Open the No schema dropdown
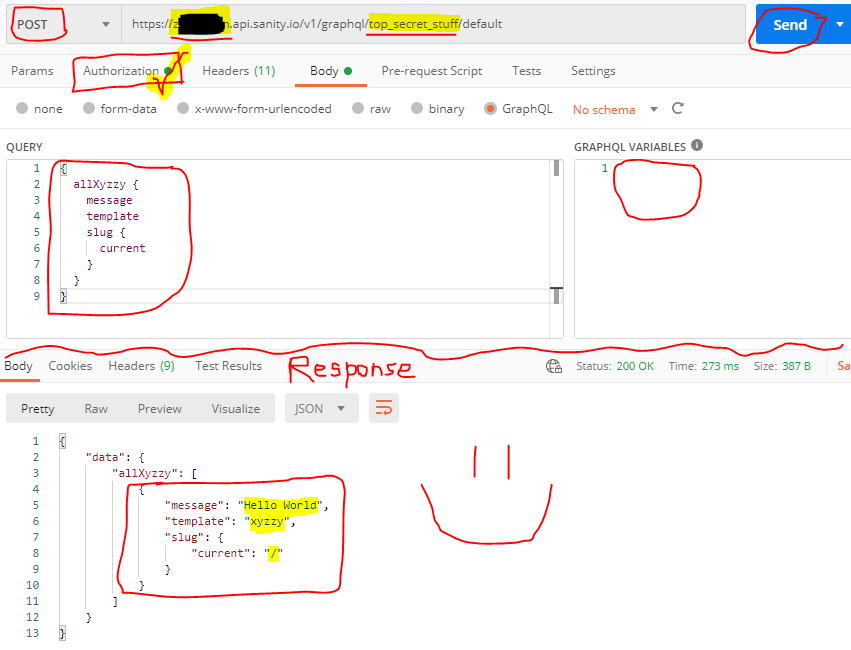This screenshot has width=851, height=650. pyautogui.click(x=615, y=110)
